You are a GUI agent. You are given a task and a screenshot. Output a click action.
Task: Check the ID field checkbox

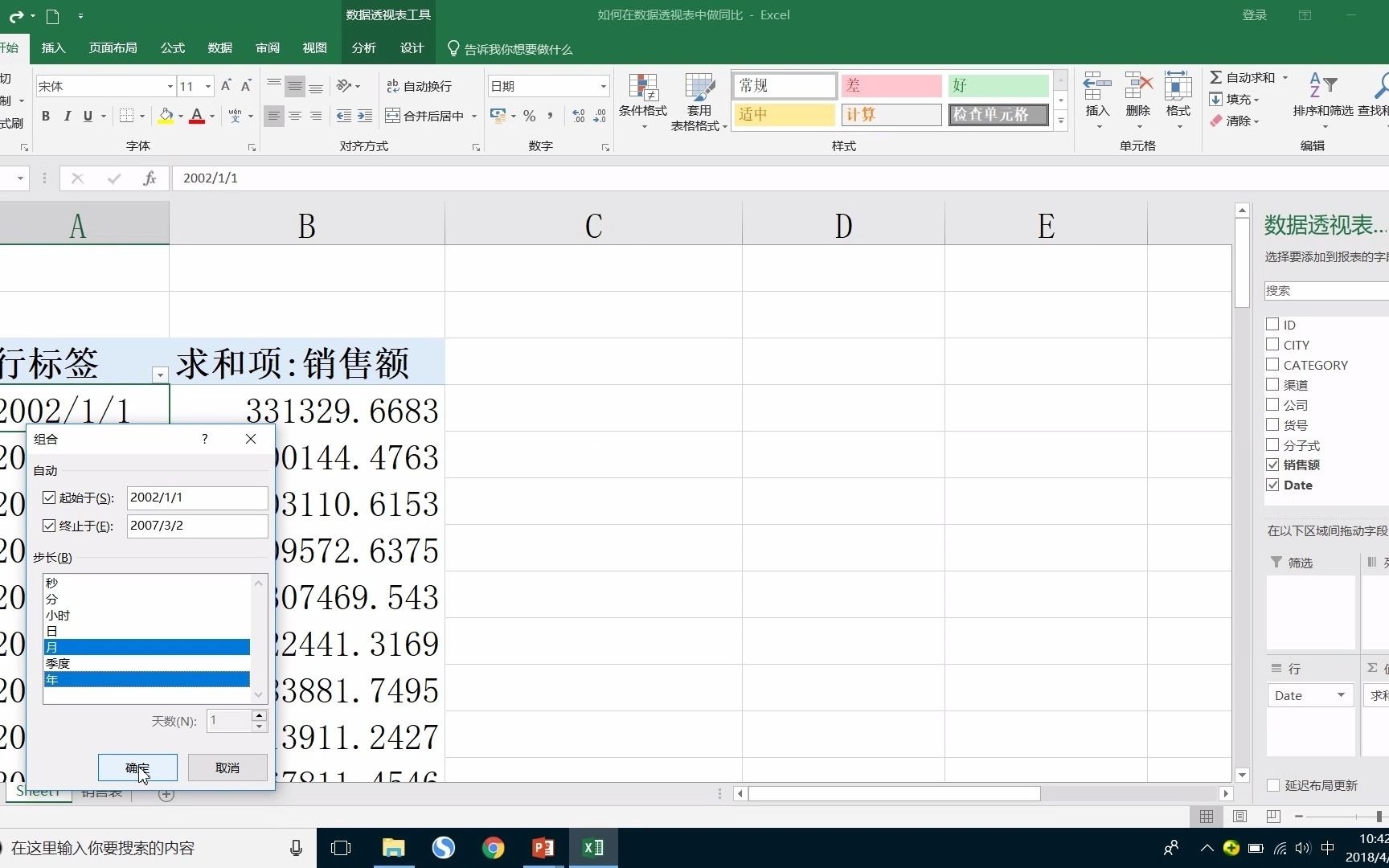tap(1272, 325)
